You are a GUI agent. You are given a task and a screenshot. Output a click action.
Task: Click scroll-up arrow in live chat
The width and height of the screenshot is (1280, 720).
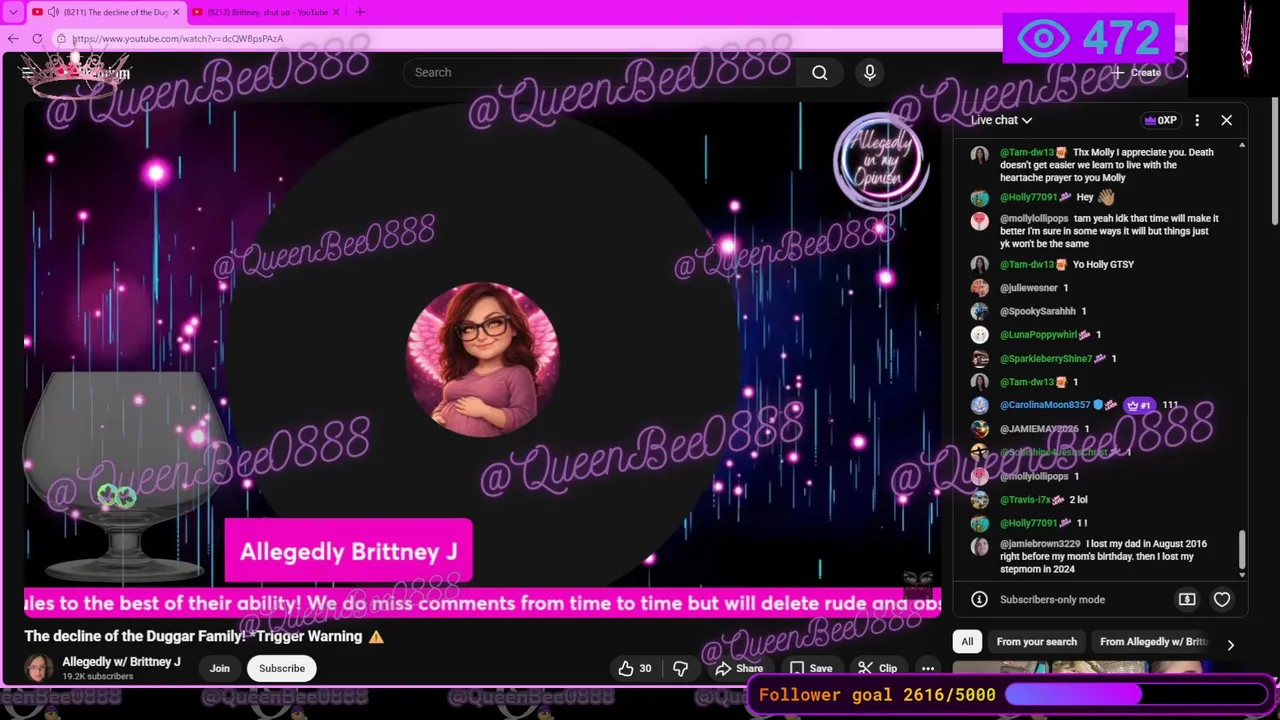point(1242,146)
